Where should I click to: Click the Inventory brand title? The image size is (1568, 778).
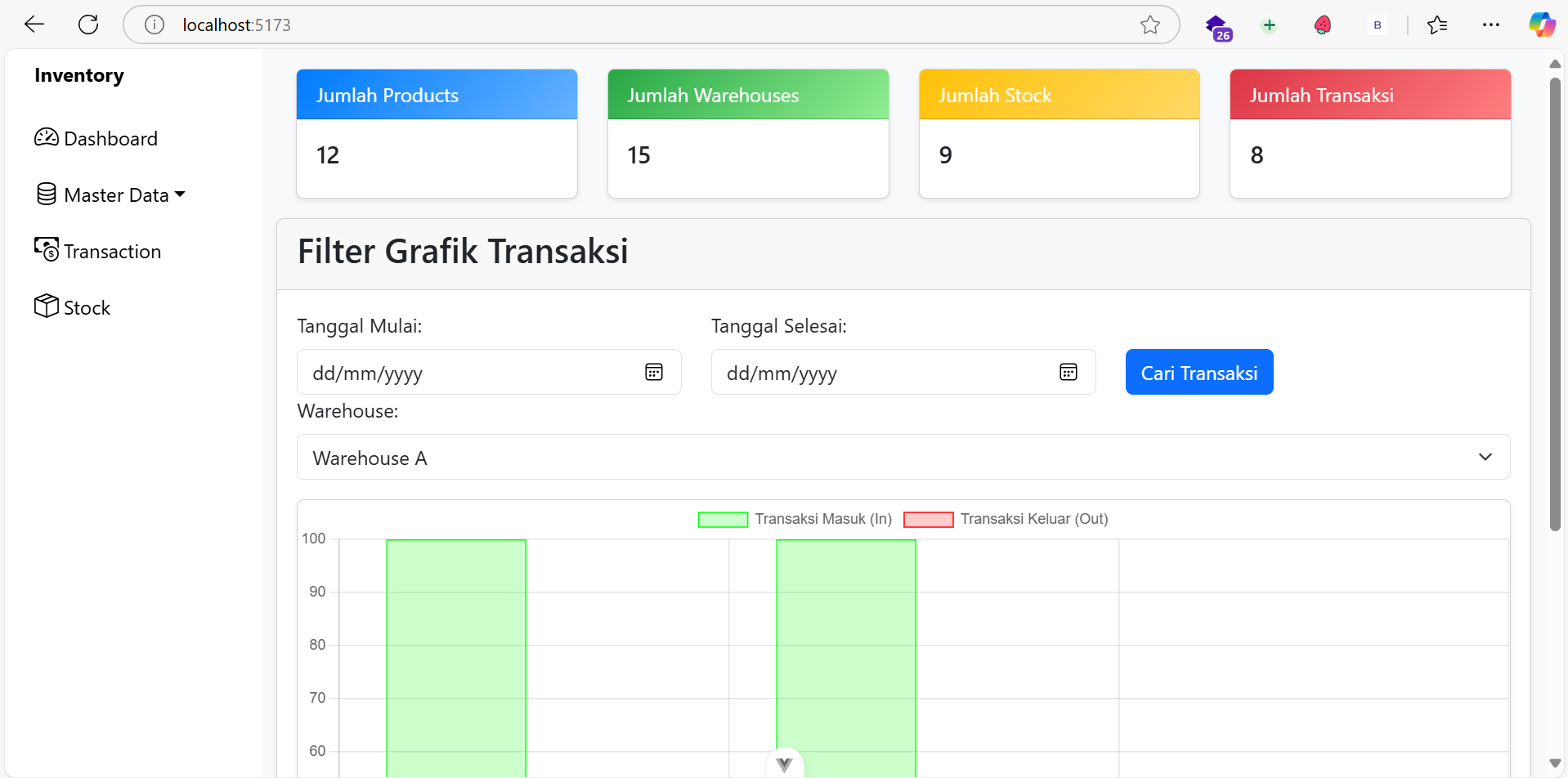[x=79, y=75]
